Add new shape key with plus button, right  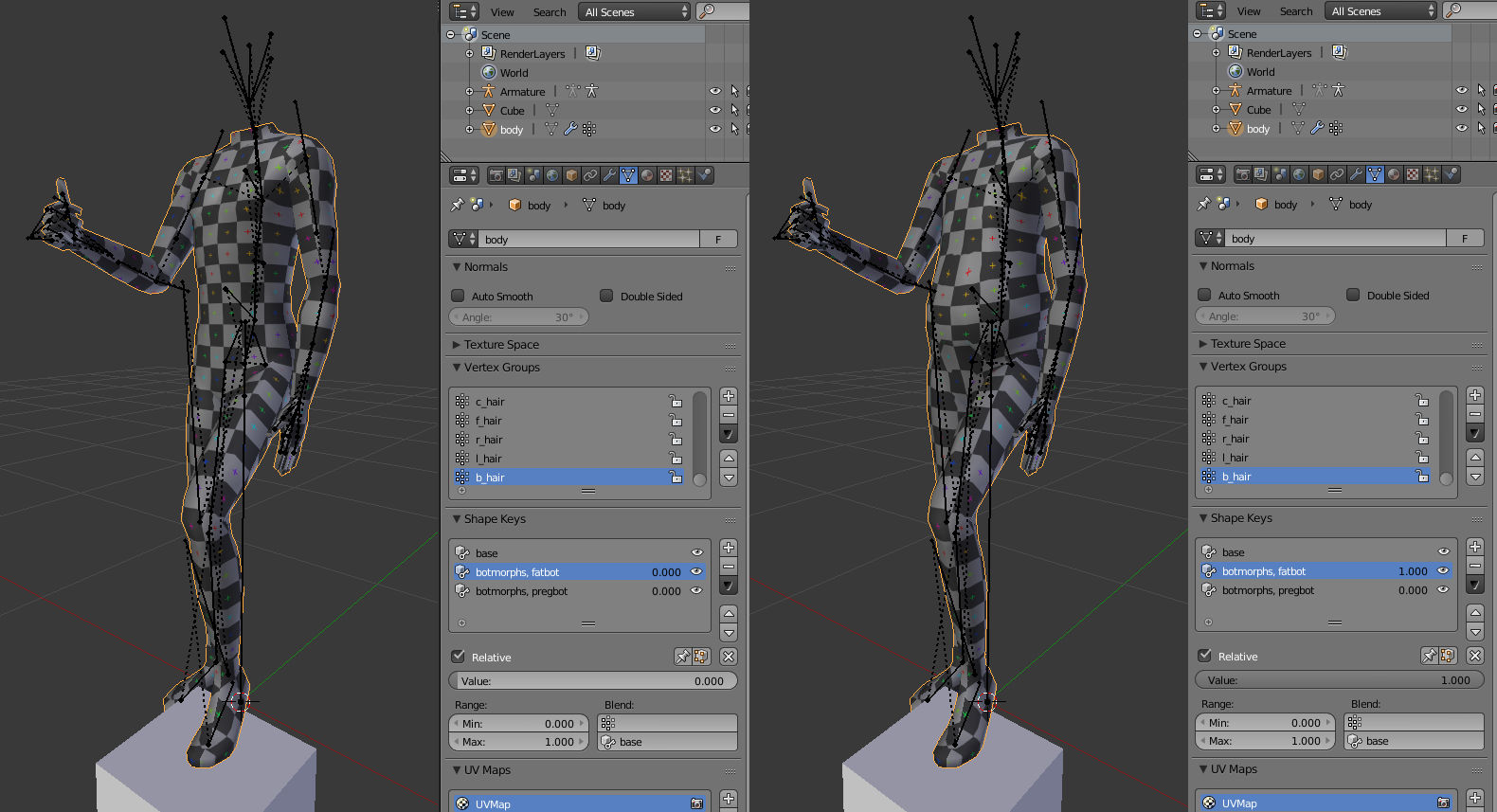click(1475, 547)
